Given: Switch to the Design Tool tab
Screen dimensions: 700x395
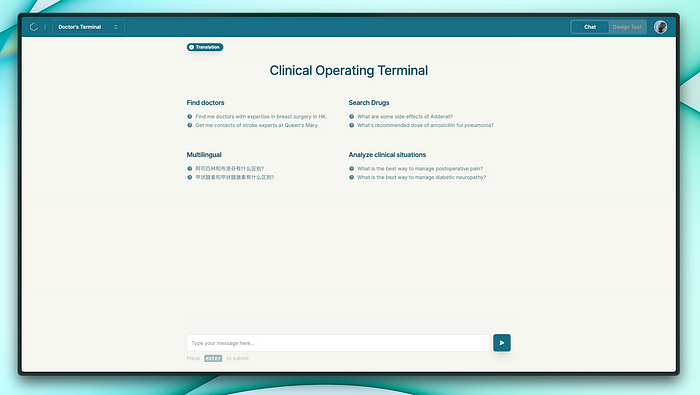Looking at the screenshot, I should (x=627, y=27).
